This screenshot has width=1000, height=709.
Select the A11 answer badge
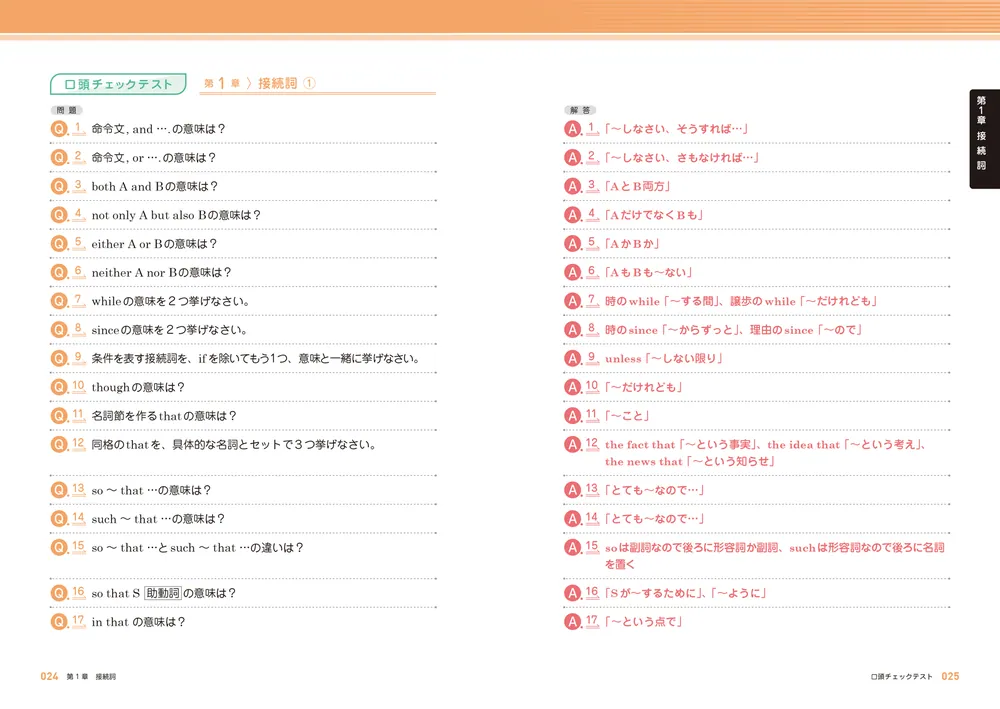click(x=572, y=414)
